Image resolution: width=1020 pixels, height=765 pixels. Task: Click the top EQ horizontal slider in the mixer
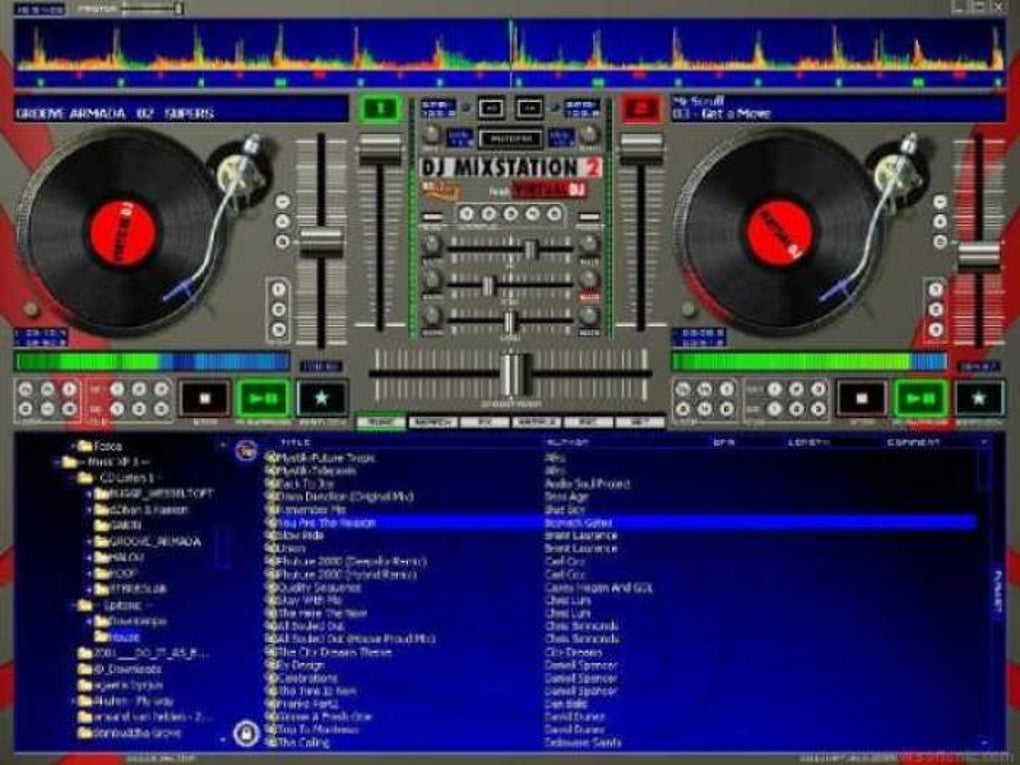(x=511, y=248)
